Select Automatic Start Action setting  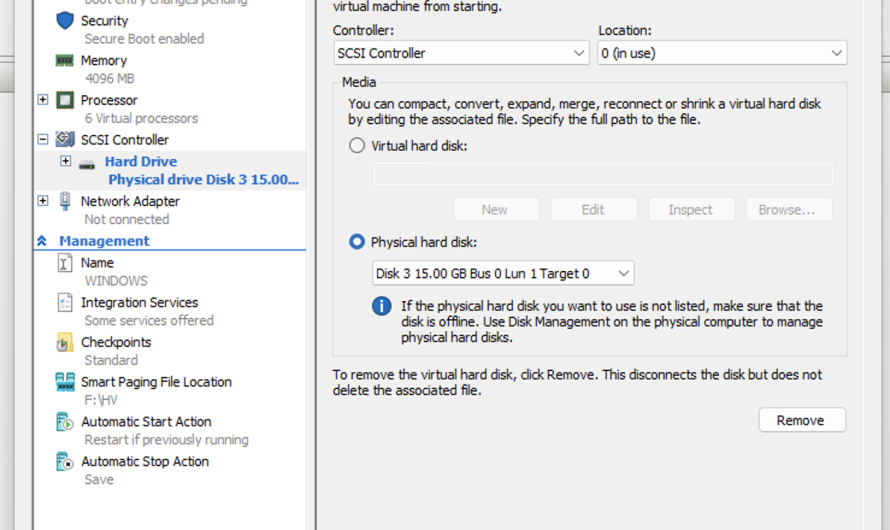click(146, 422)
